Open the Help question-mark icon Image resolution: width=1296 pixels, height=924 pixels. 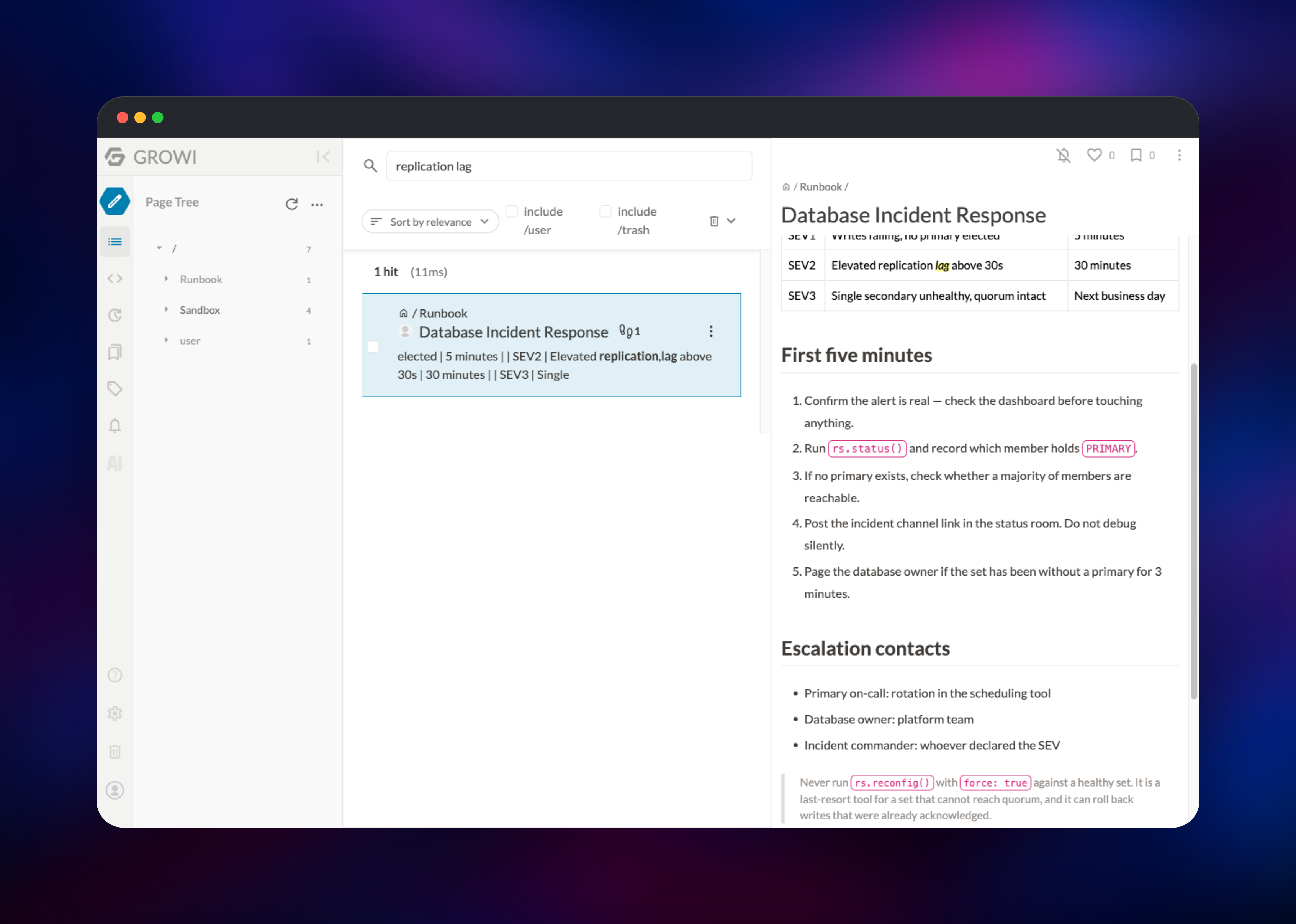(115, 675)
